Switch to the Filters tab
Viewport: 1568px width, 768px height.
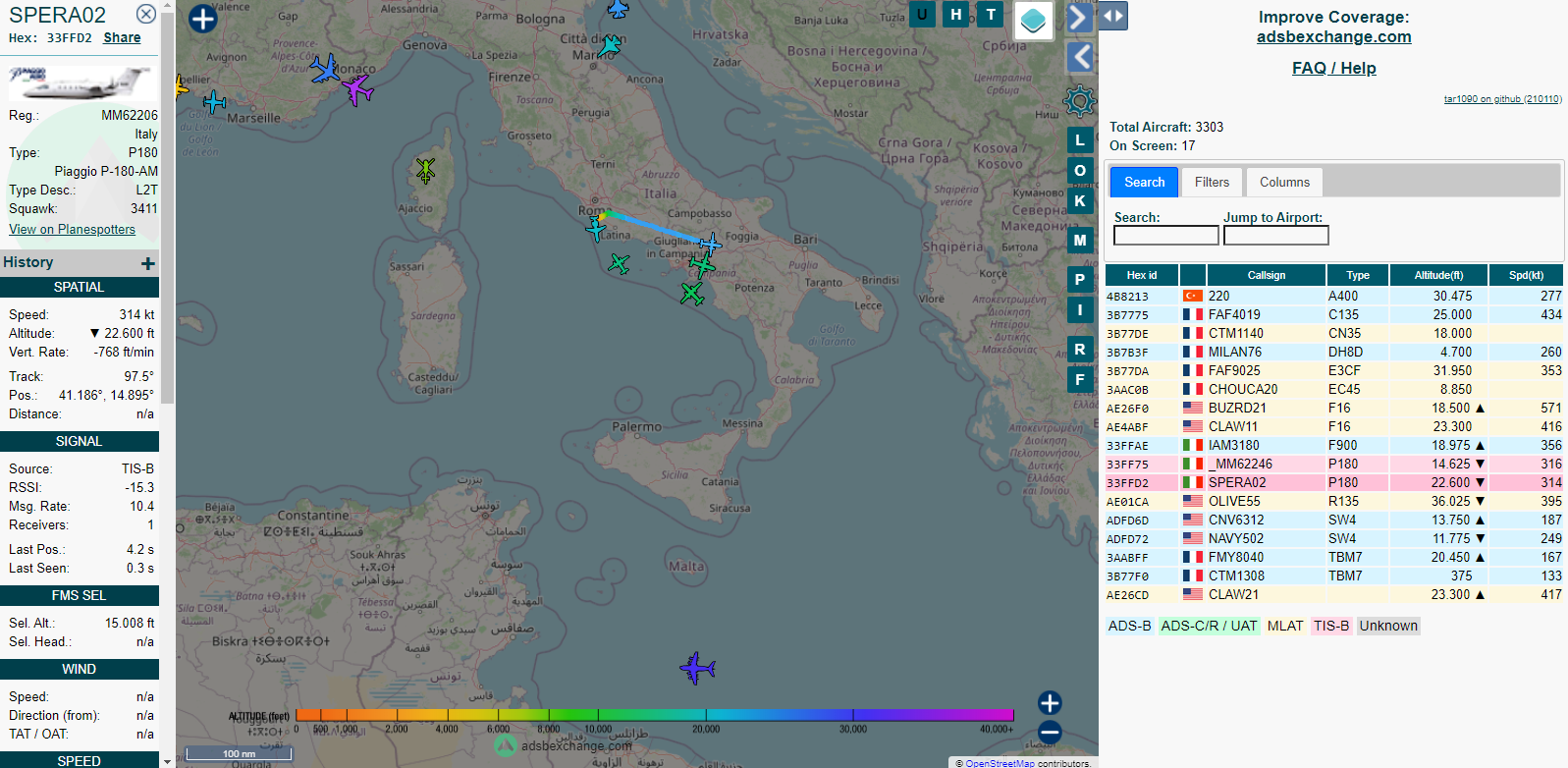point(1212,183)
